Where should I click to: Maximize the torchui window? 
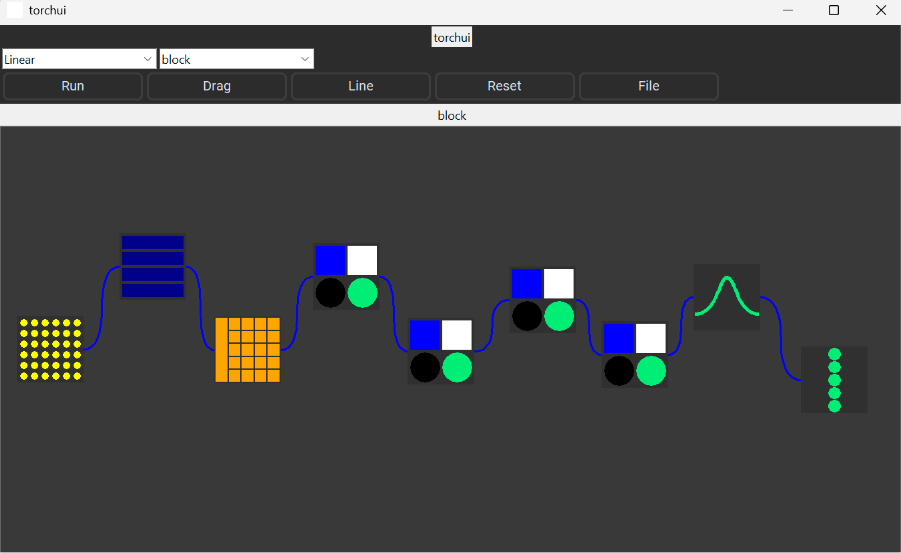click(834, 10)
